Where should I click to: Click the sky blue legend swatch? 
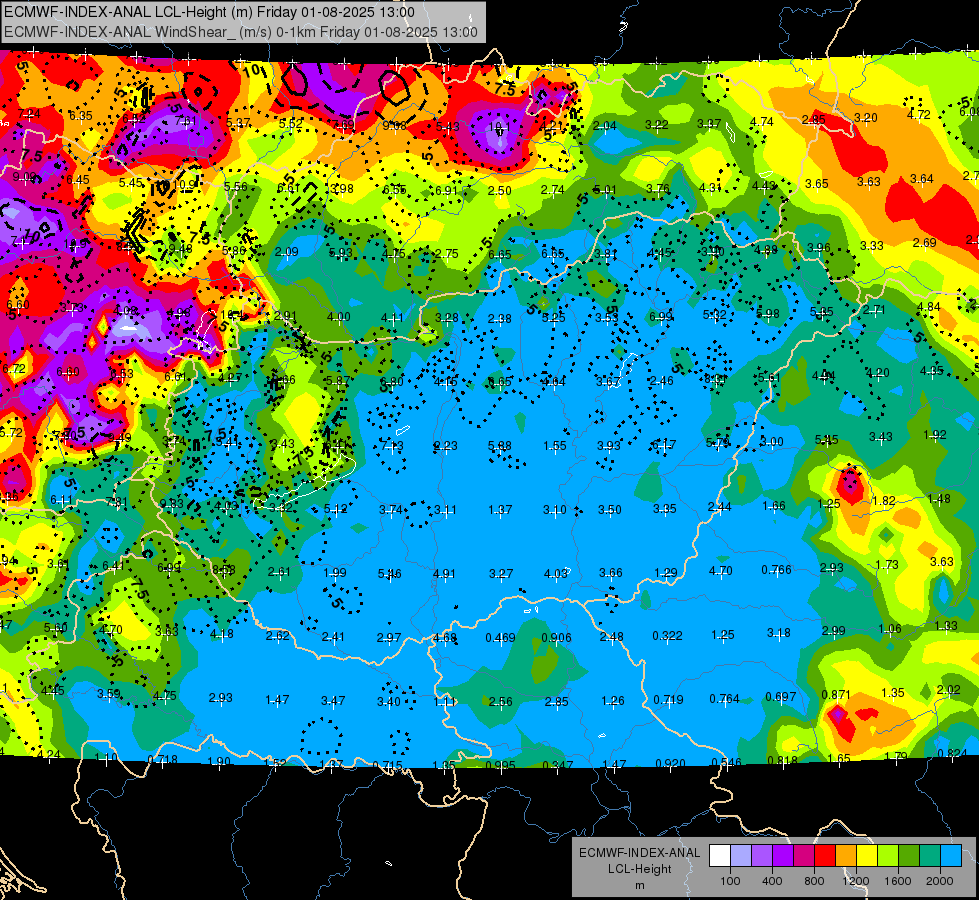(x=950, y=856)
